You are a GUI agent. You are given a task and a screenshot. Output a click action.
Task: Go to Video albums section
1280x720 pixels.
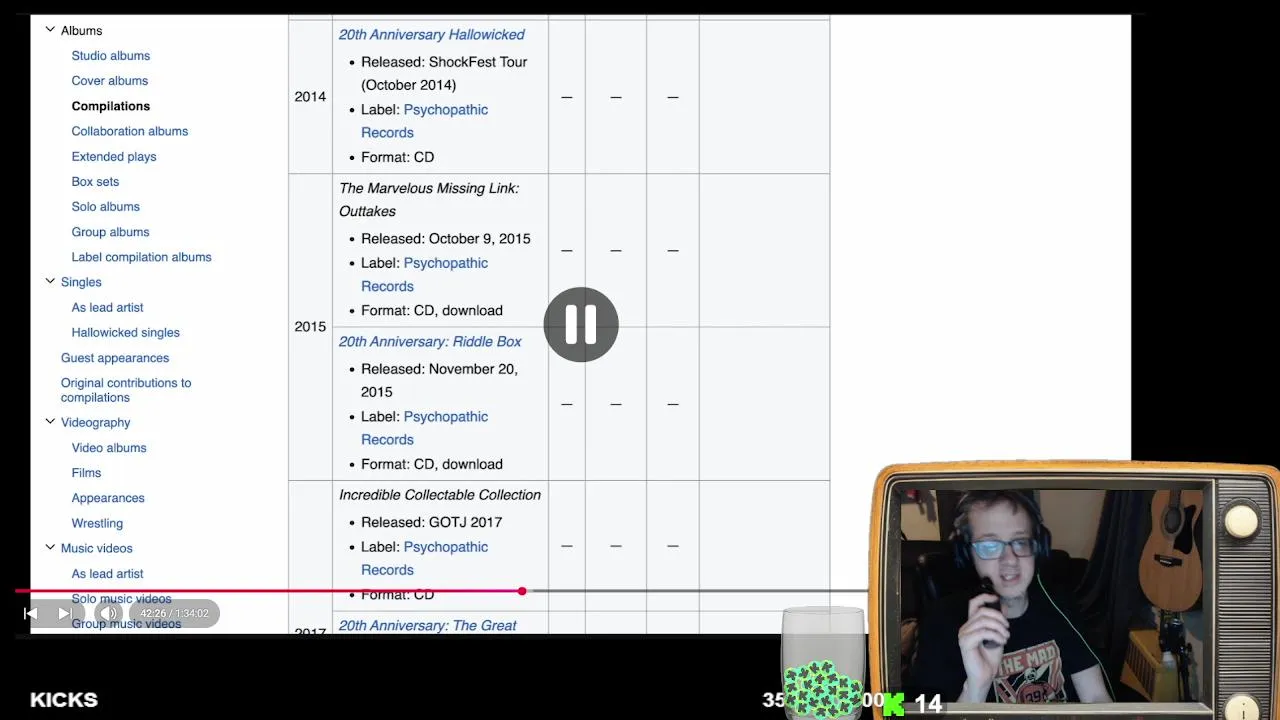pyautogui.click(x=109, y=448)
